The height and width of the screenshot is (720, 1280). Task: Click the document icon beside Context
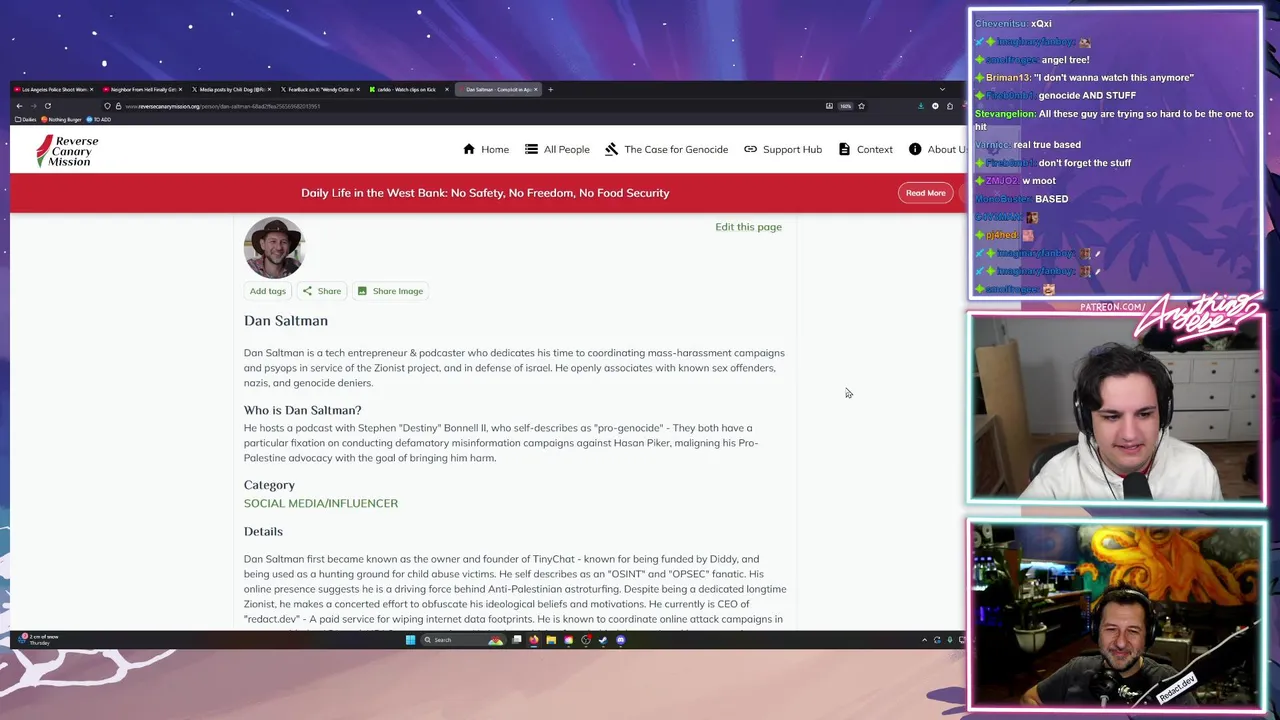click(844, 149)
